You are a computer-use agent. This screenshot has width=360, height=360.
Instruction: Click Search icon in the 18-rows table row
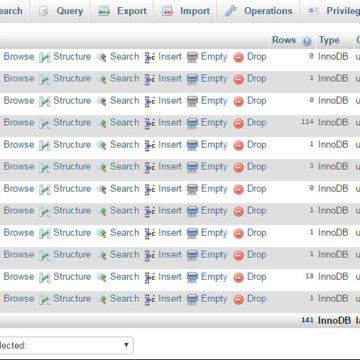pos(102,278)
